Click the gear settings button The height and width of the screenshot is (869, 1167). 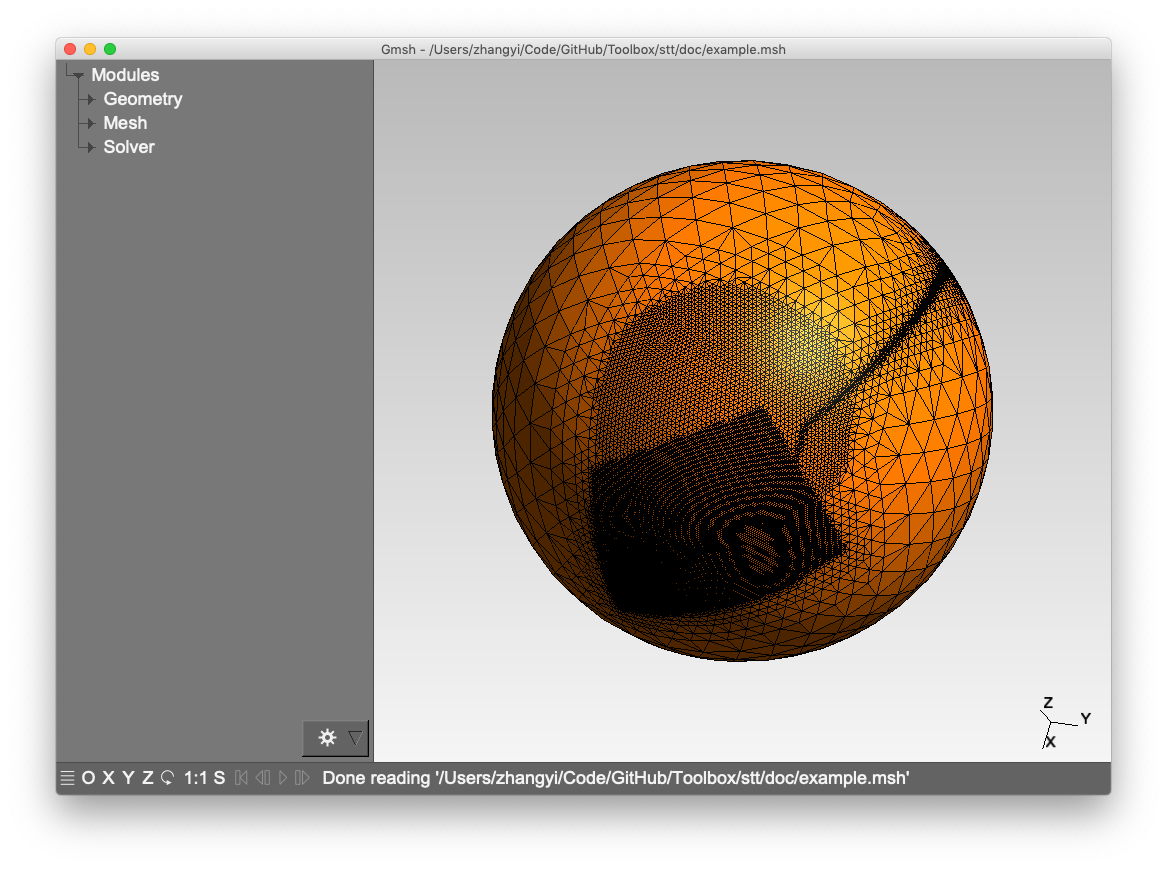point(326,738)
